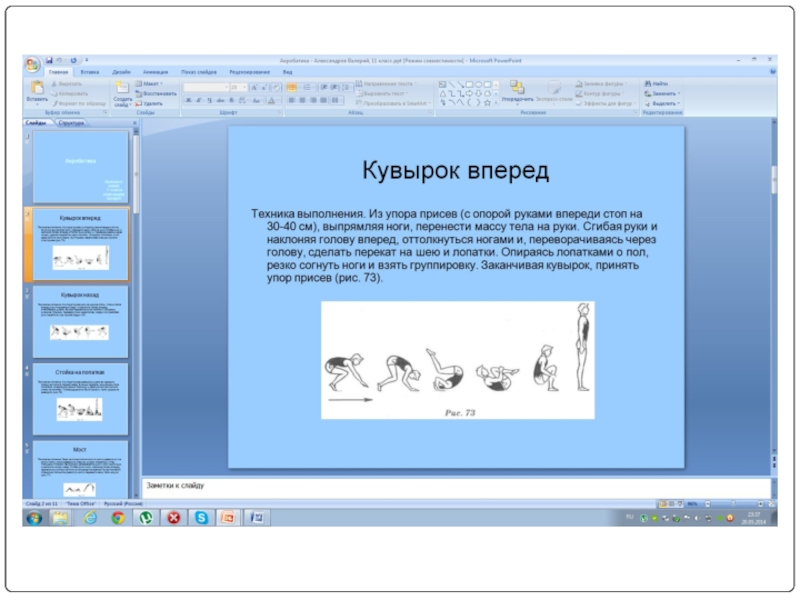Viewport: 800px width, 600px height.
Task: Click the Delete slide (Удалить) button
Action: click(x=152, y=103)
